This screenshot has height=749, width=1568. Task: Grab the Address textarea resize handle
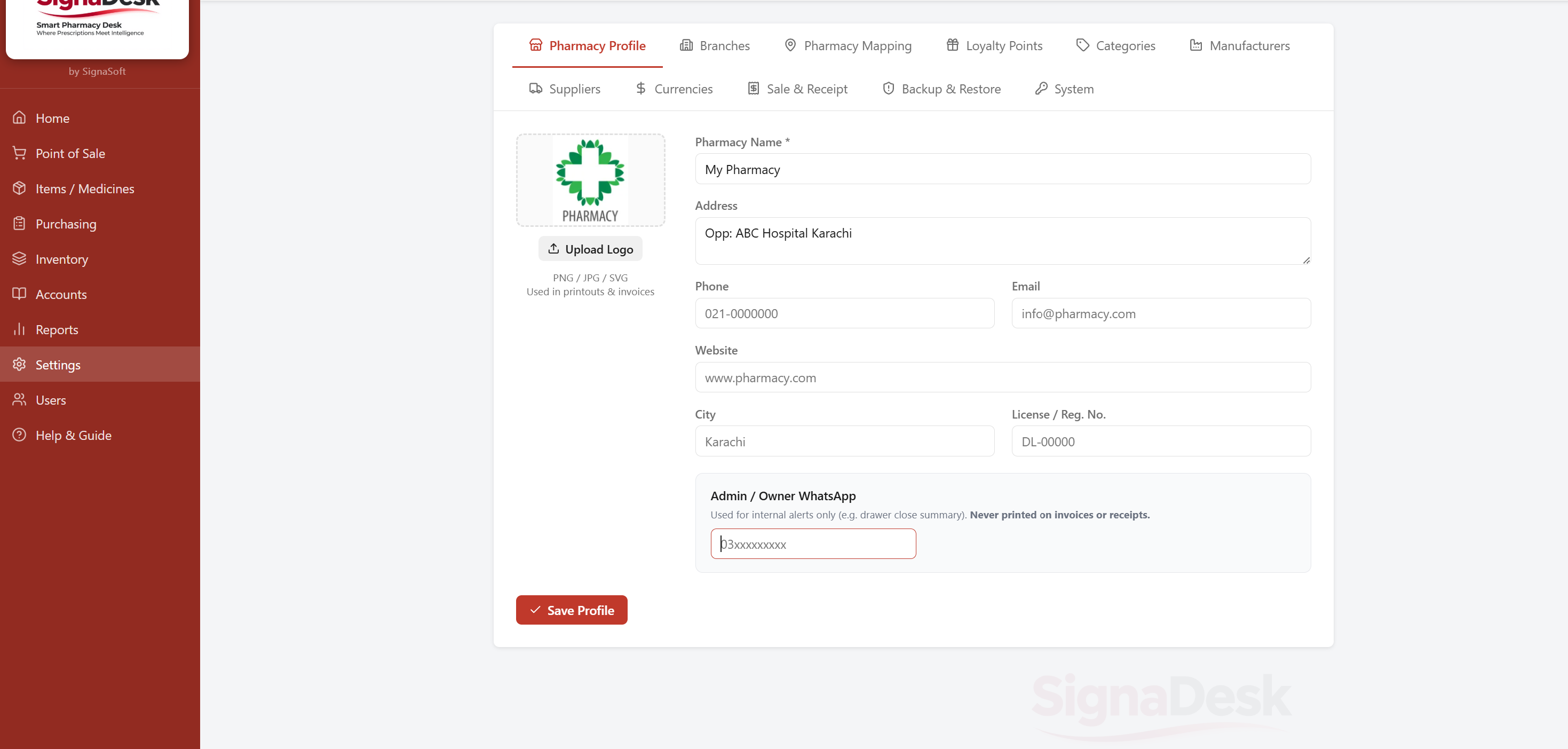click(x=1306, y=260)
